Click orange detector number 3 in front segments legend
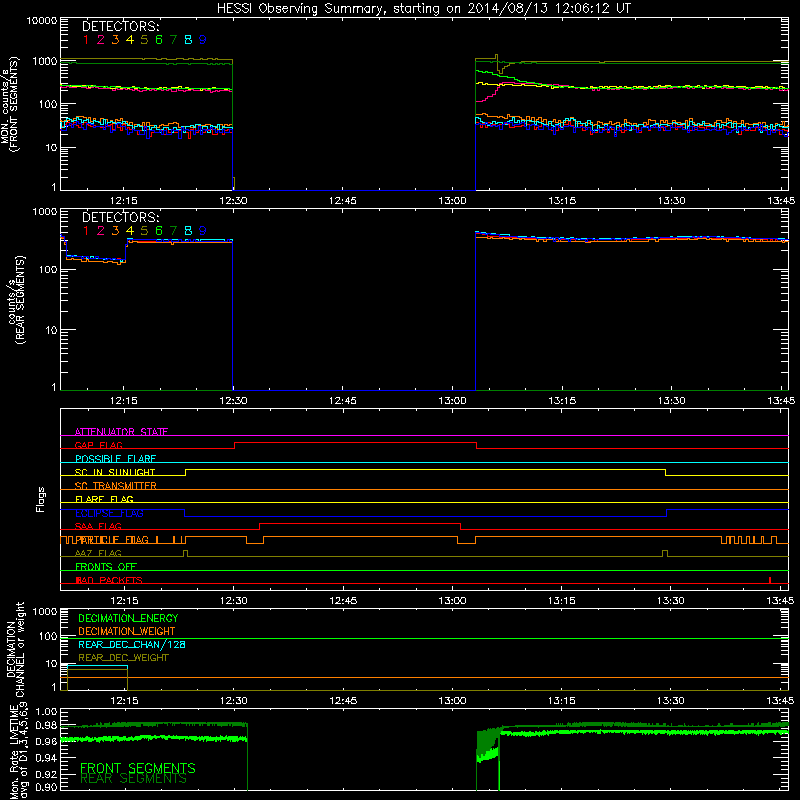Viewport: 800px width, 800px height. click(115, 40)
